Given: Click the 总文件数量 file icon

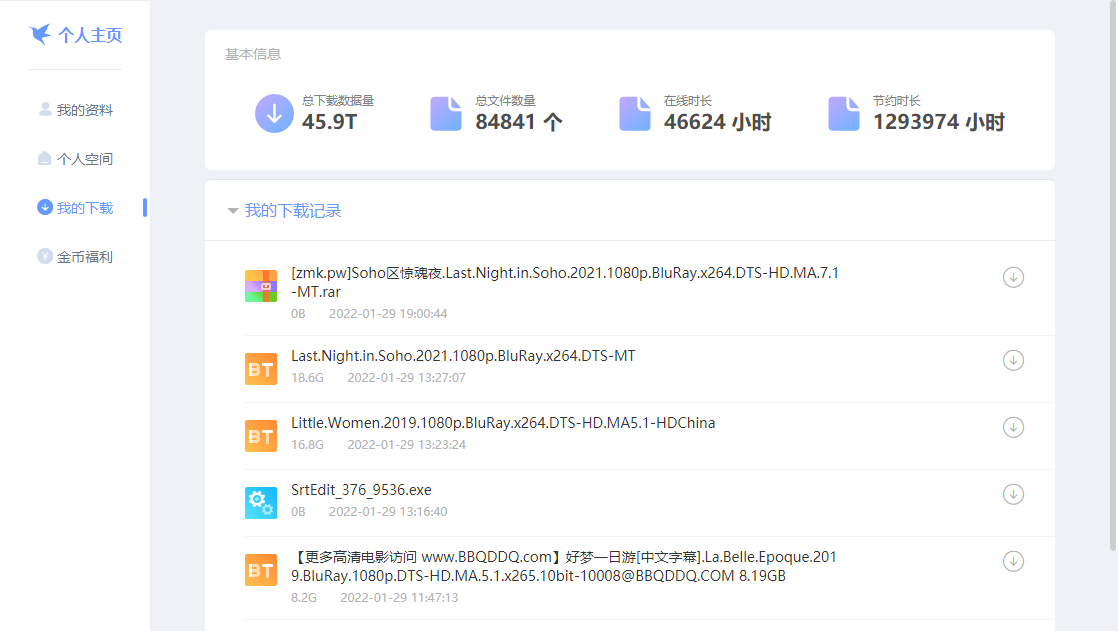Looking at the screenshot, I should [446, 114].
